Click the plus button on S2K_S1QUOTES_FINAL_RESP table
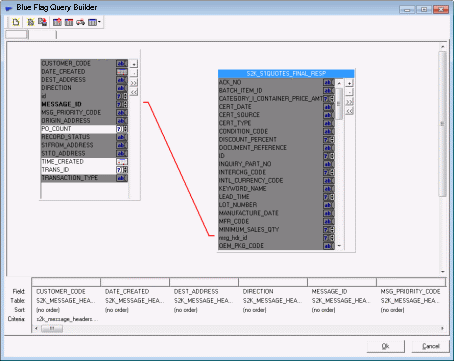 tap(349, 83)
